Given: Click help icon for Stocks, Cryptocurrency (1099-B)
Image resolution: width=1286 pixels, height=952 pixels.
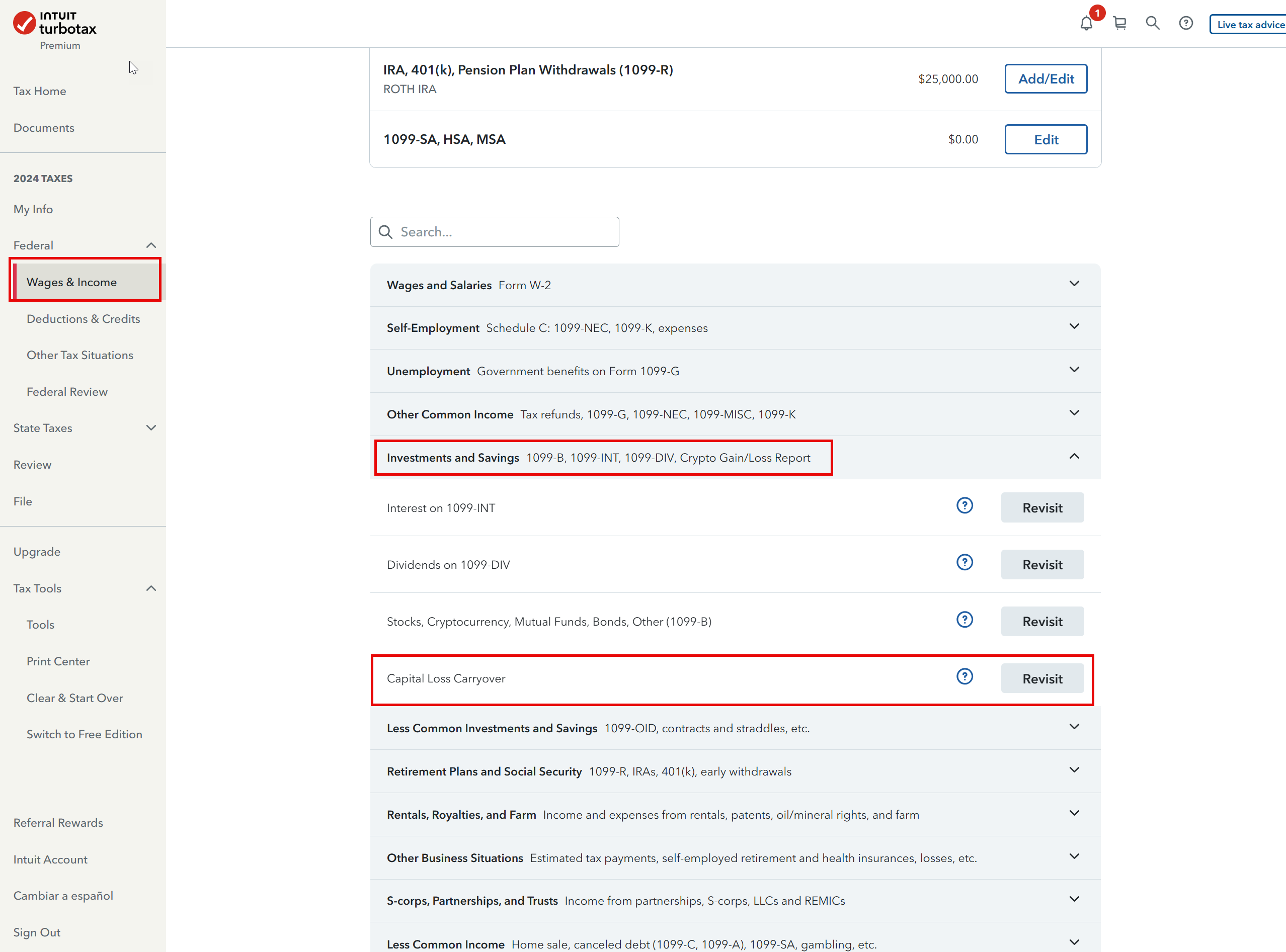Looking at the screenshot, I should click(x=965, y=620).
